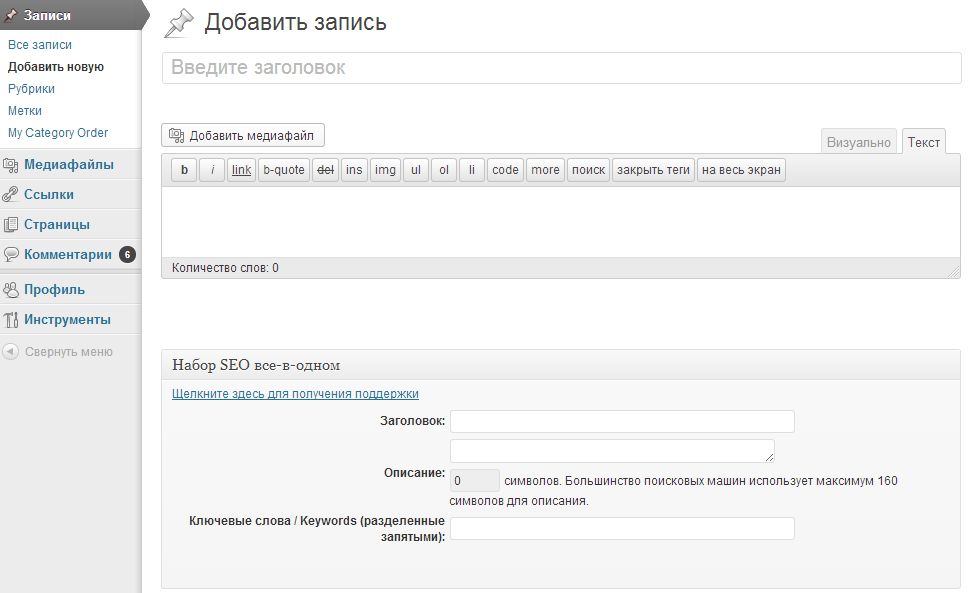The width and height of the screenshot is (968, 593).
Task: Click the SEO Ключевые слова keywords field
Action: (x=622, y=529)
